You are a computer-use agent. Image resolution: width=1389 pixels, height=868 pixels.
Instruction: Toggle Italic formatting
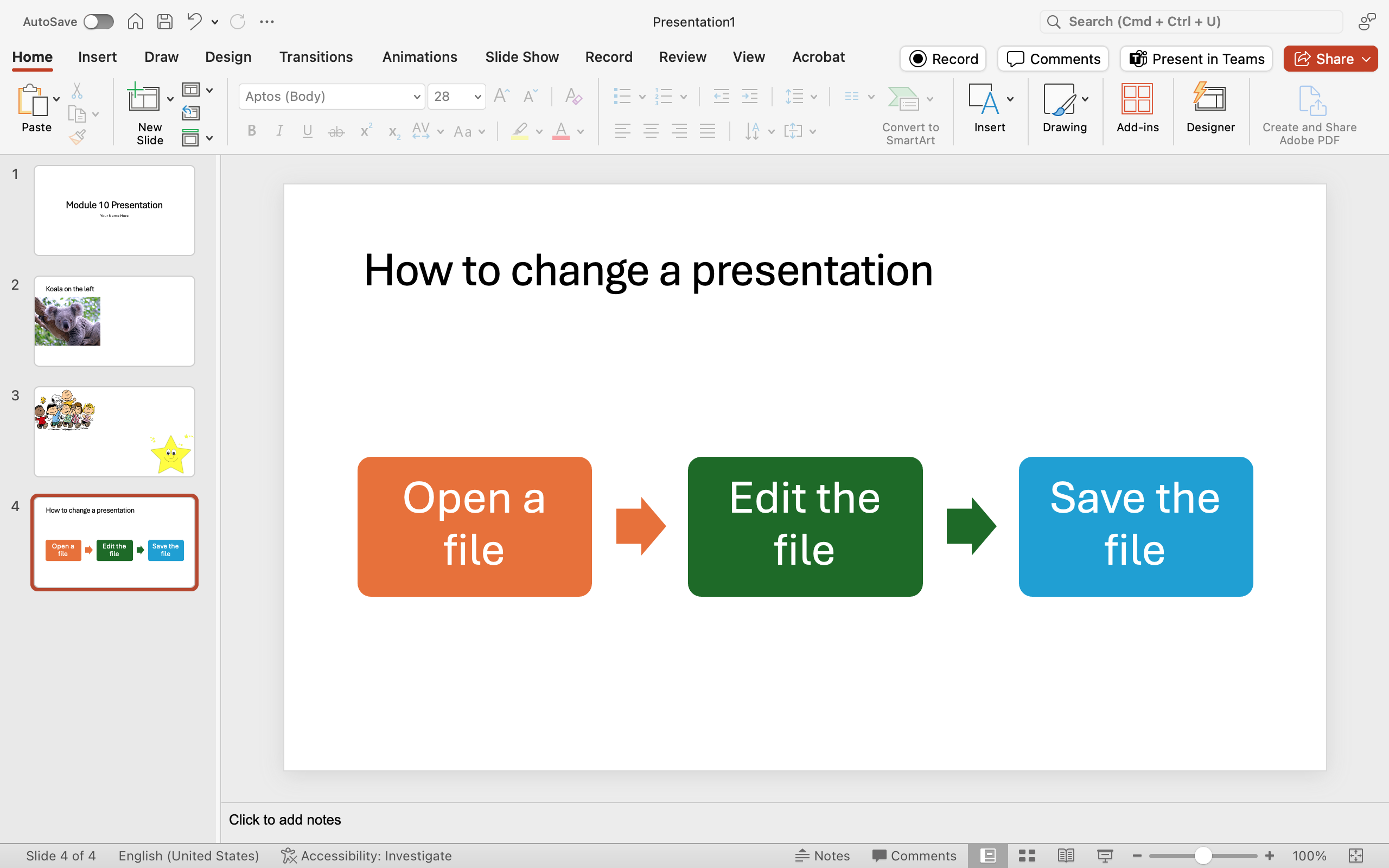click(279, 131)
